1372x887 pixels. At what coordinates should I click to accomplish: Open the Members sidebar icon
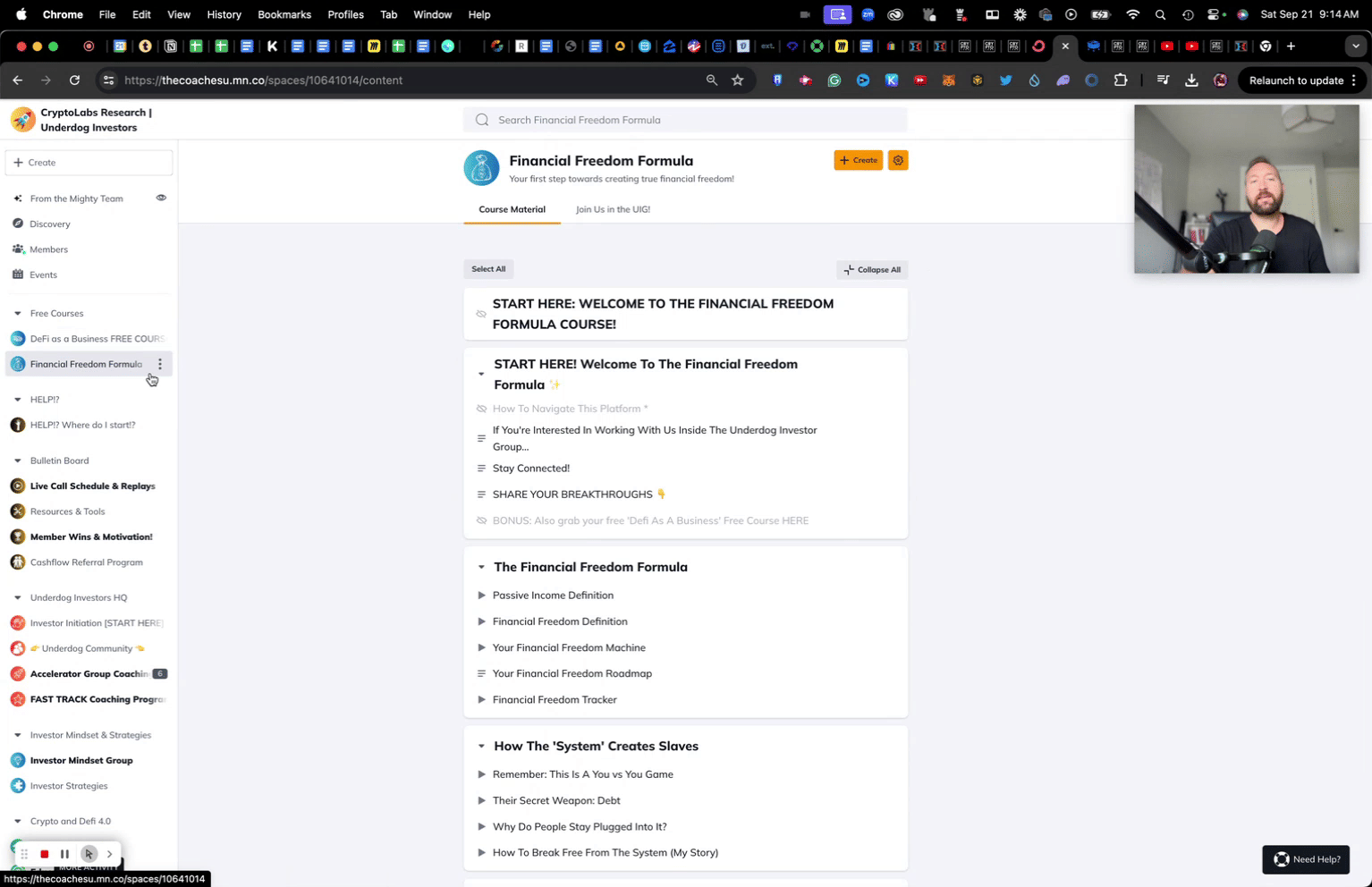(x=18, y=249)
